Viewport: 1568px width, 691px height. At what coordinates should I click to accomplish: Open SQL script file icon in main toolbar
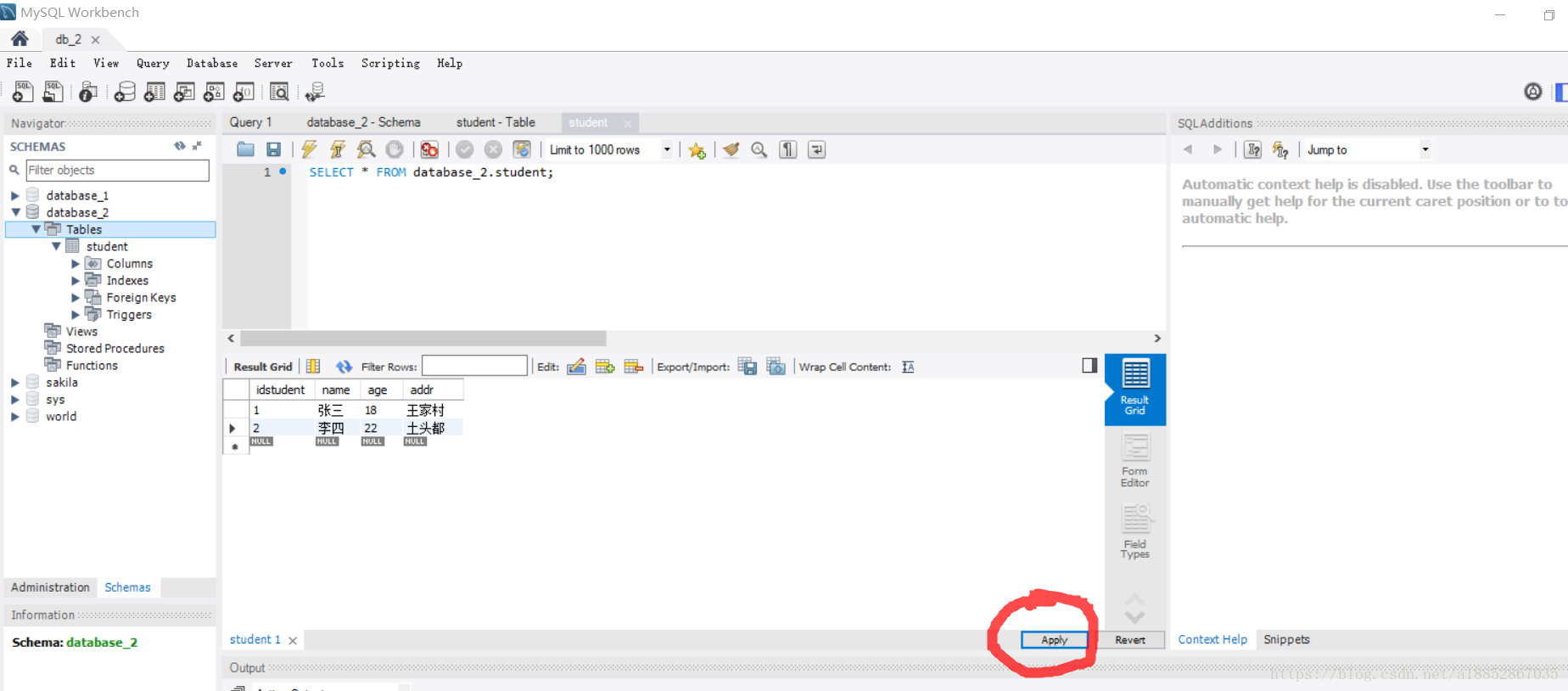coord(53,92)
